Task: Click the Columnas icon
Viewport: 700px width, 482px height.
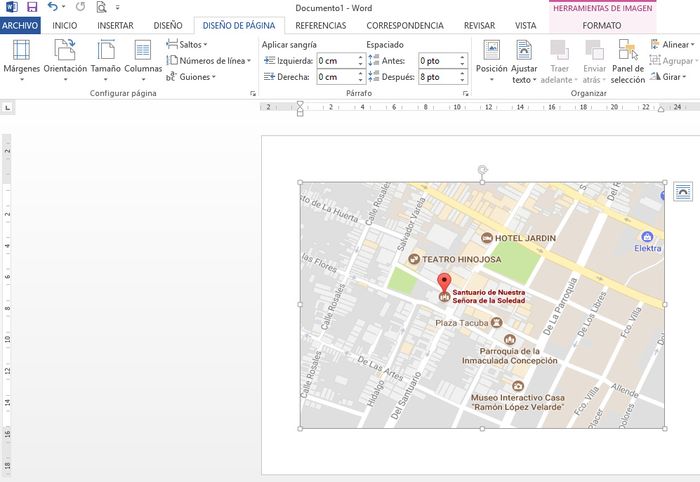Action: 143,50
